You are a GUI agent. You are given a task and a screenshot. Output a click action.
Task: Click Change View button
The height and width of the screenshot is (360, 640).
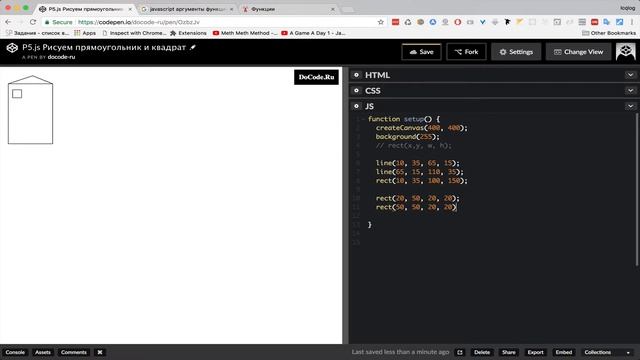pyautogui.click(x=578, y=52)
